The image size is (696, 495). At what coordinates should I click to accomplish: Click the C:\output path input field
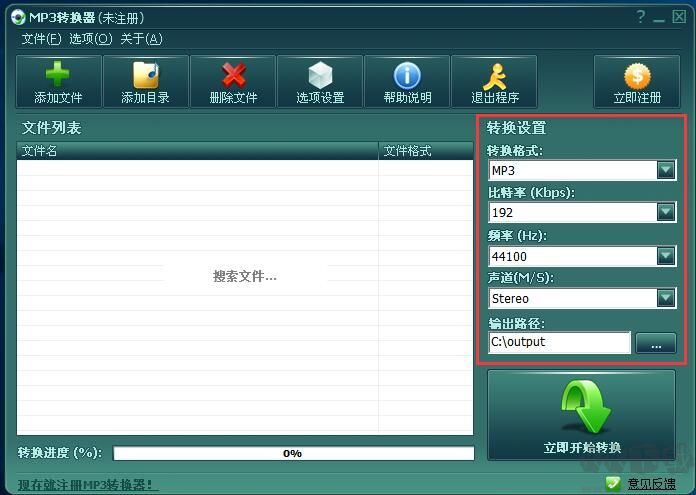click(x=559, y=342)
